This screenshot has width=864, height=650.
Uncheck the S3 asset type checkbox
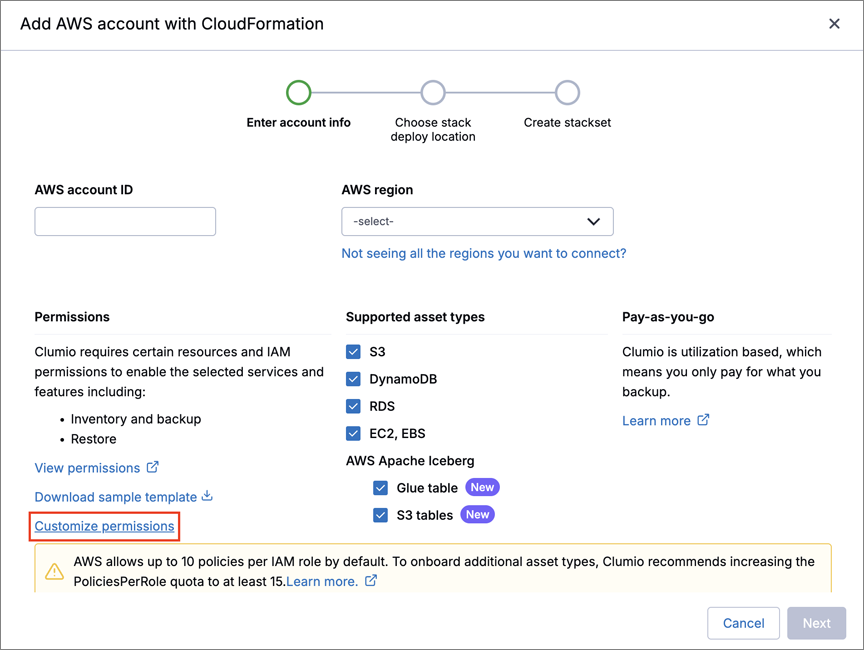(353, 352)
